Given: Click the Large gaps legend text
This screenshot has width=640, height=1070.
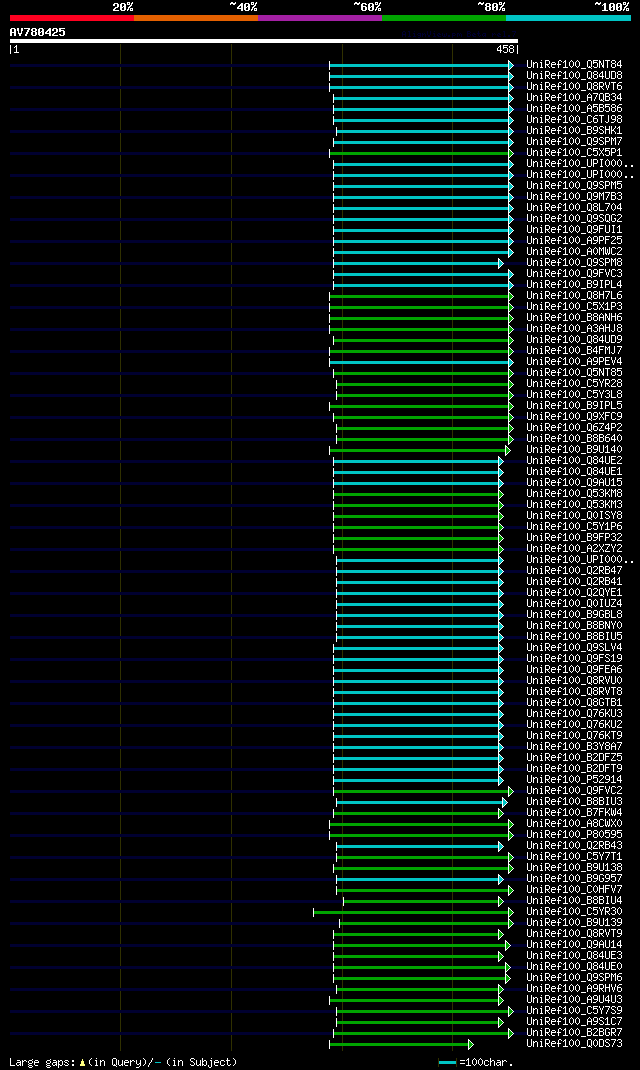Looking at the screenshot, I should click(x=123, y=1062).
